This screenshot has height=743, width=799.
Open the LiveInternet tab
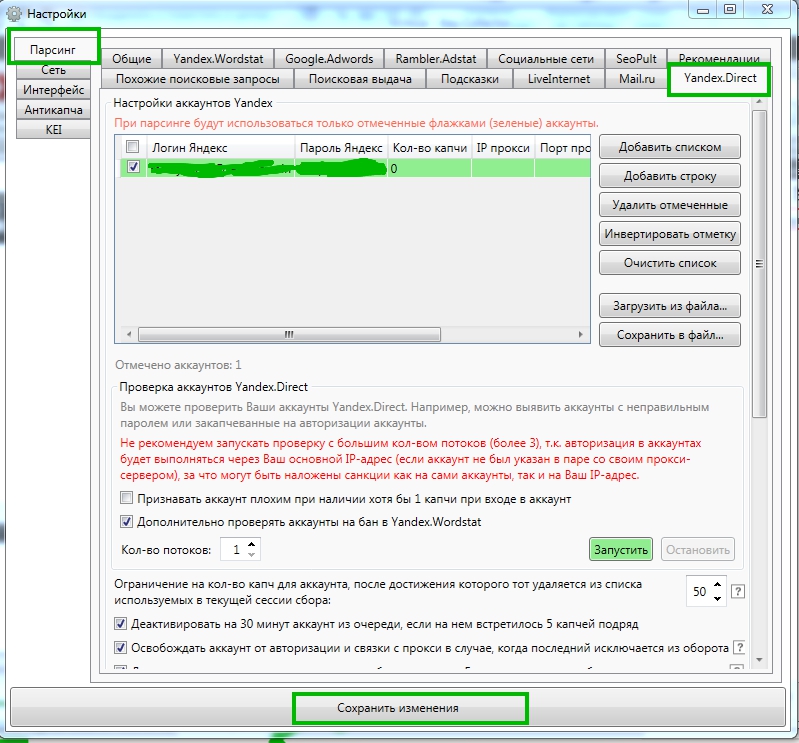coord(558,79)
